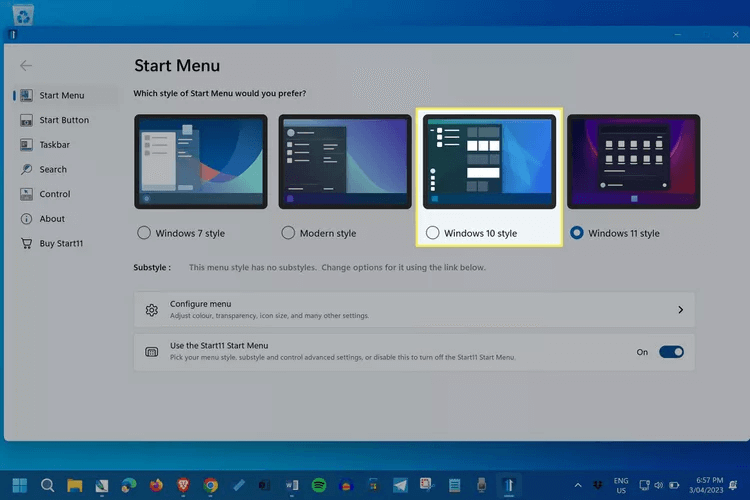Close the Start11 window
The width and height of the screenshot is (750, 500).
pyautogui.click(x=736, y=34)
